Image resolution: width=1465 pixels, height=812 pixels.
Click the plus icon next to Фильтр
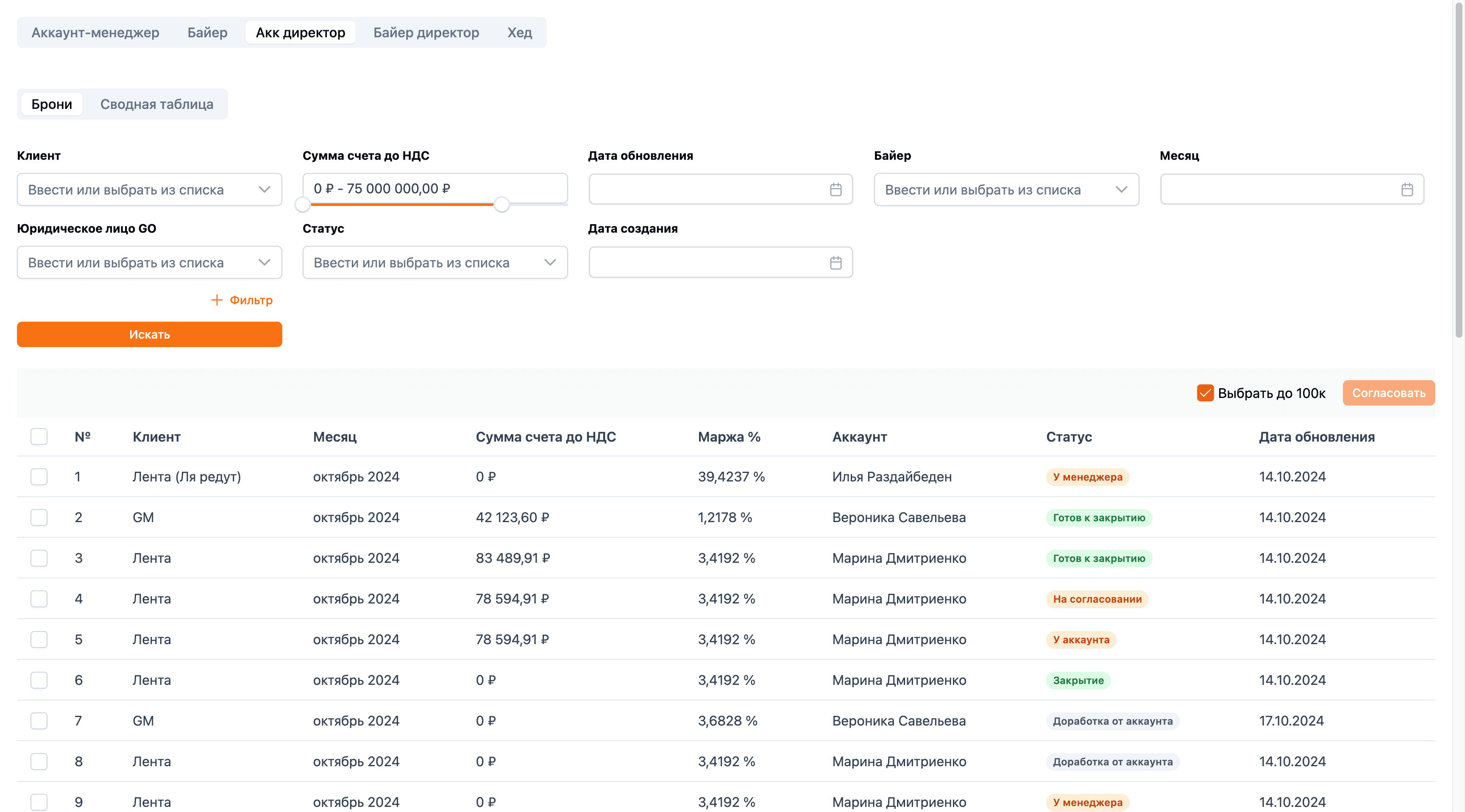point(217,300)
